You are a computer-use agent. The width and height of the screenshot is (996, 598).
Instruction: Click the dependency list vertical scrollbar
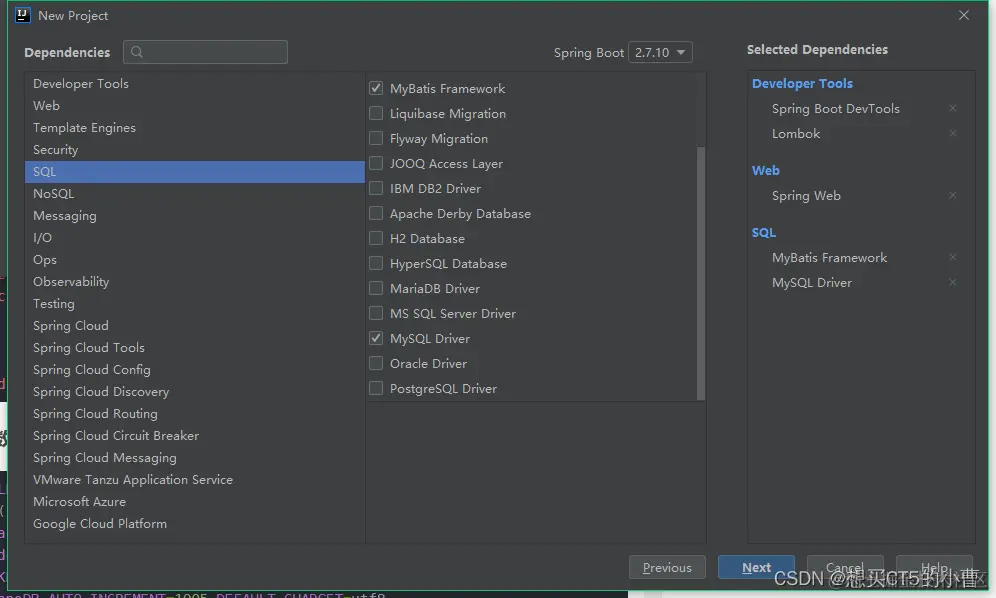pyautogui.click(x=701, y=273)
